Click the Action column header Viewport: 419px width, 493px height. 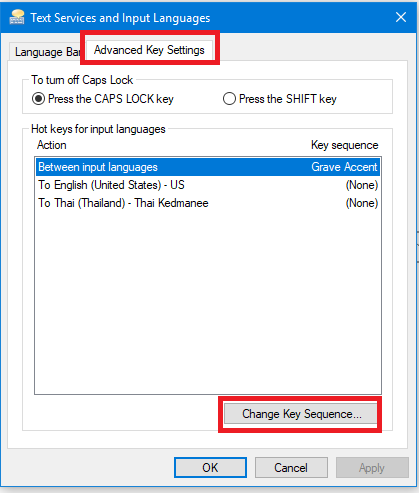pos(52,145)
